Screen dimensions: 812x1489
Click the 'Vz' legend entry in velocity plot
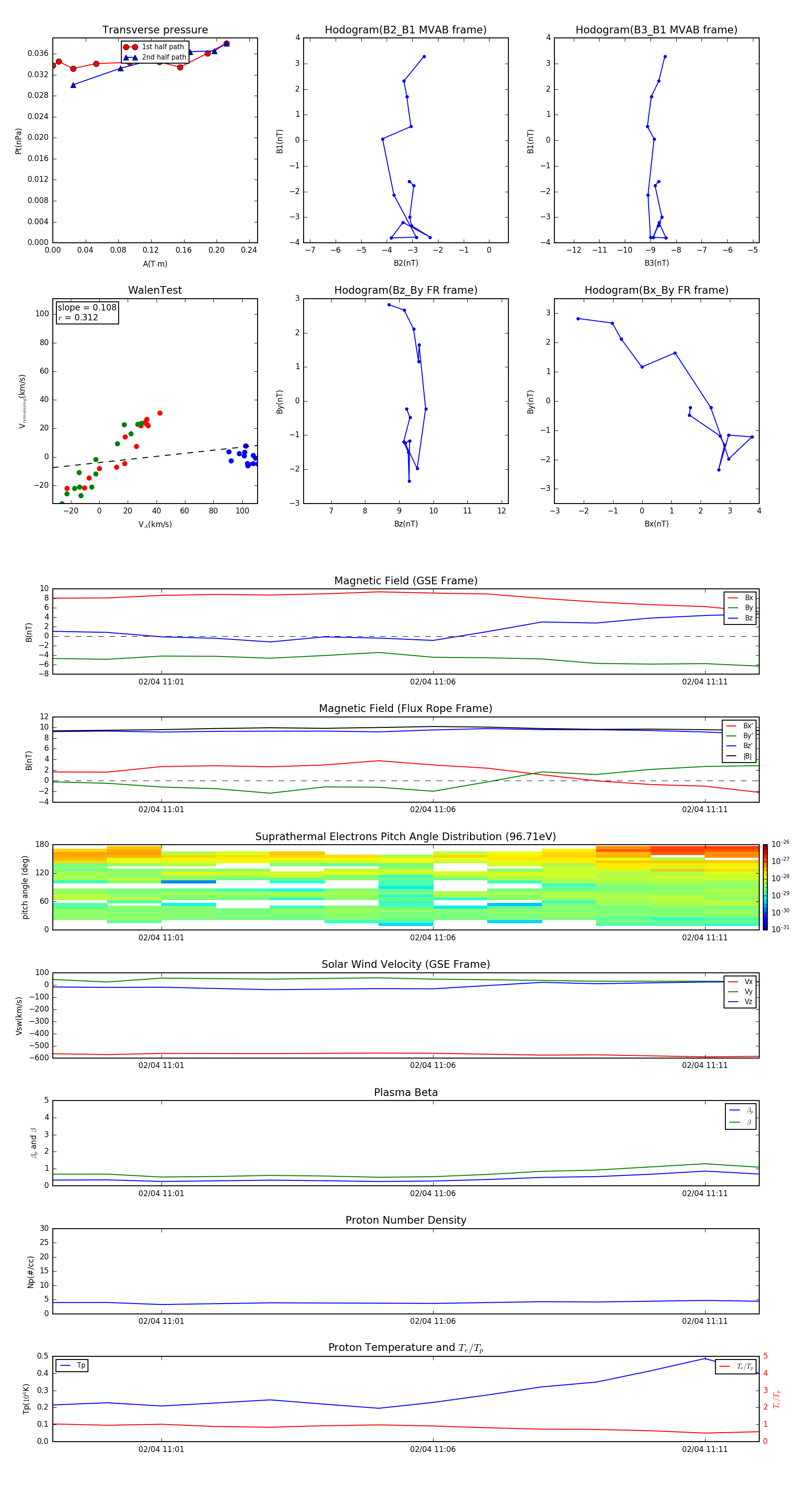740,1002
